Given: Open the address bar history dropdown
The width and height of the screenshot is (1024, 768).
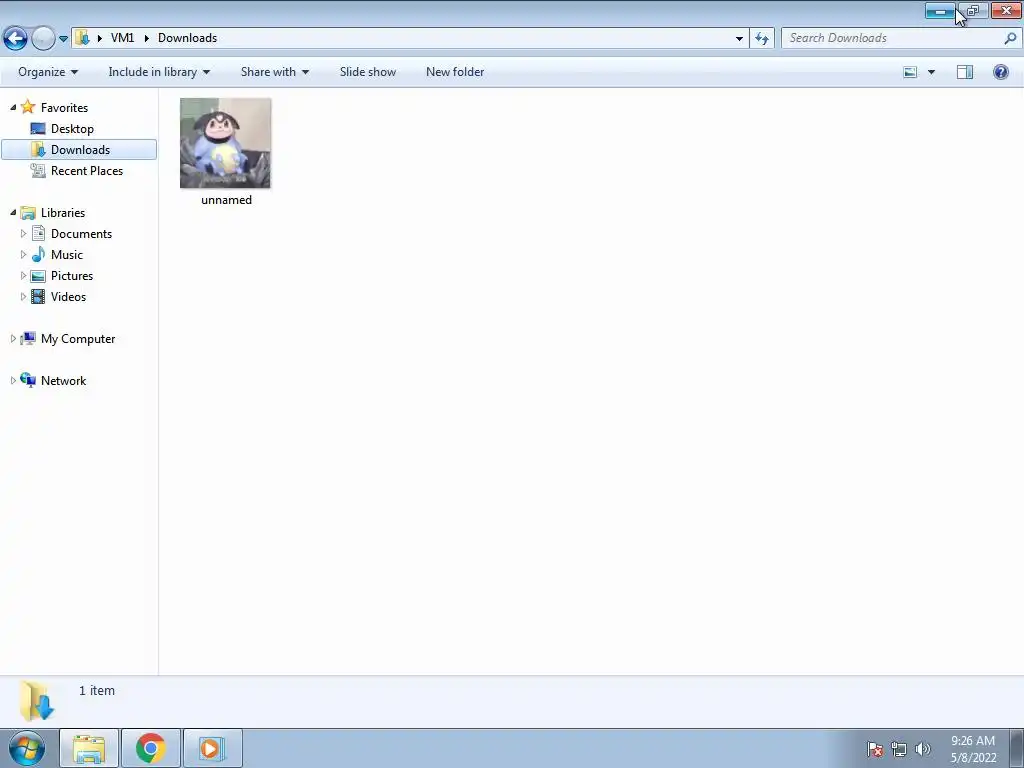Looking at the screenshot, I should click(739, 39).
